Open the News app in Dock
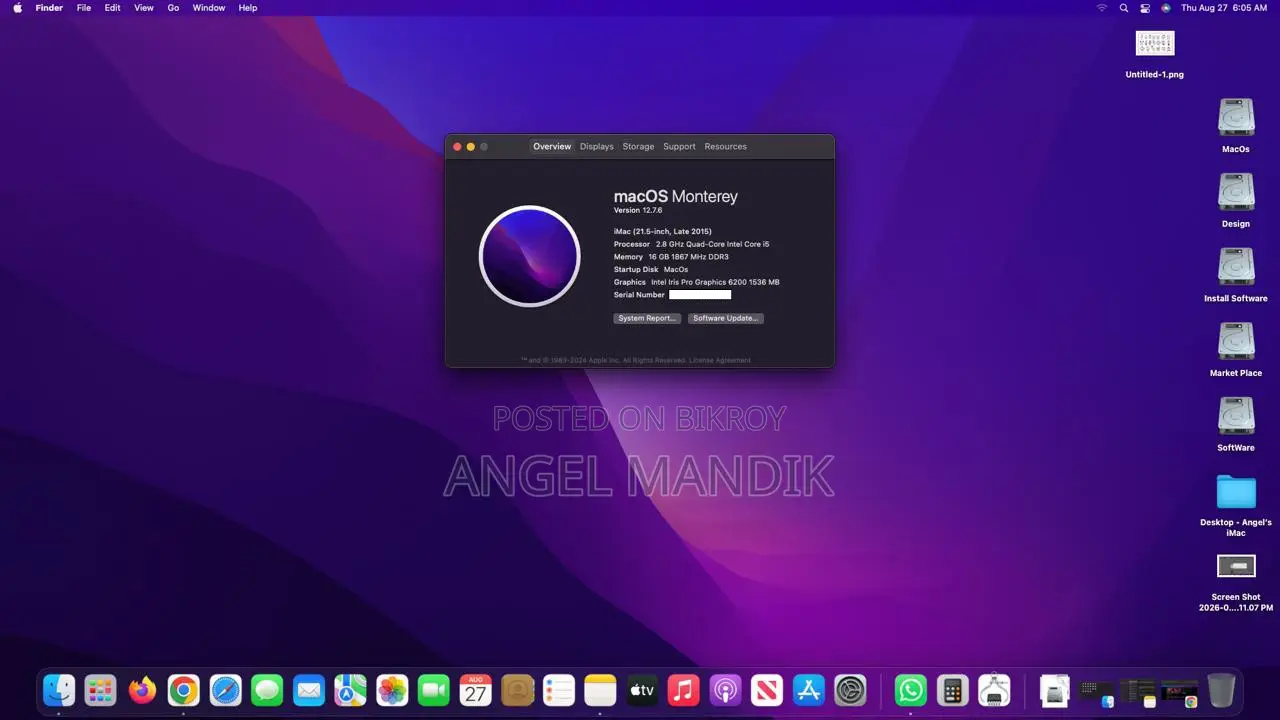 [x=767, y=690]
